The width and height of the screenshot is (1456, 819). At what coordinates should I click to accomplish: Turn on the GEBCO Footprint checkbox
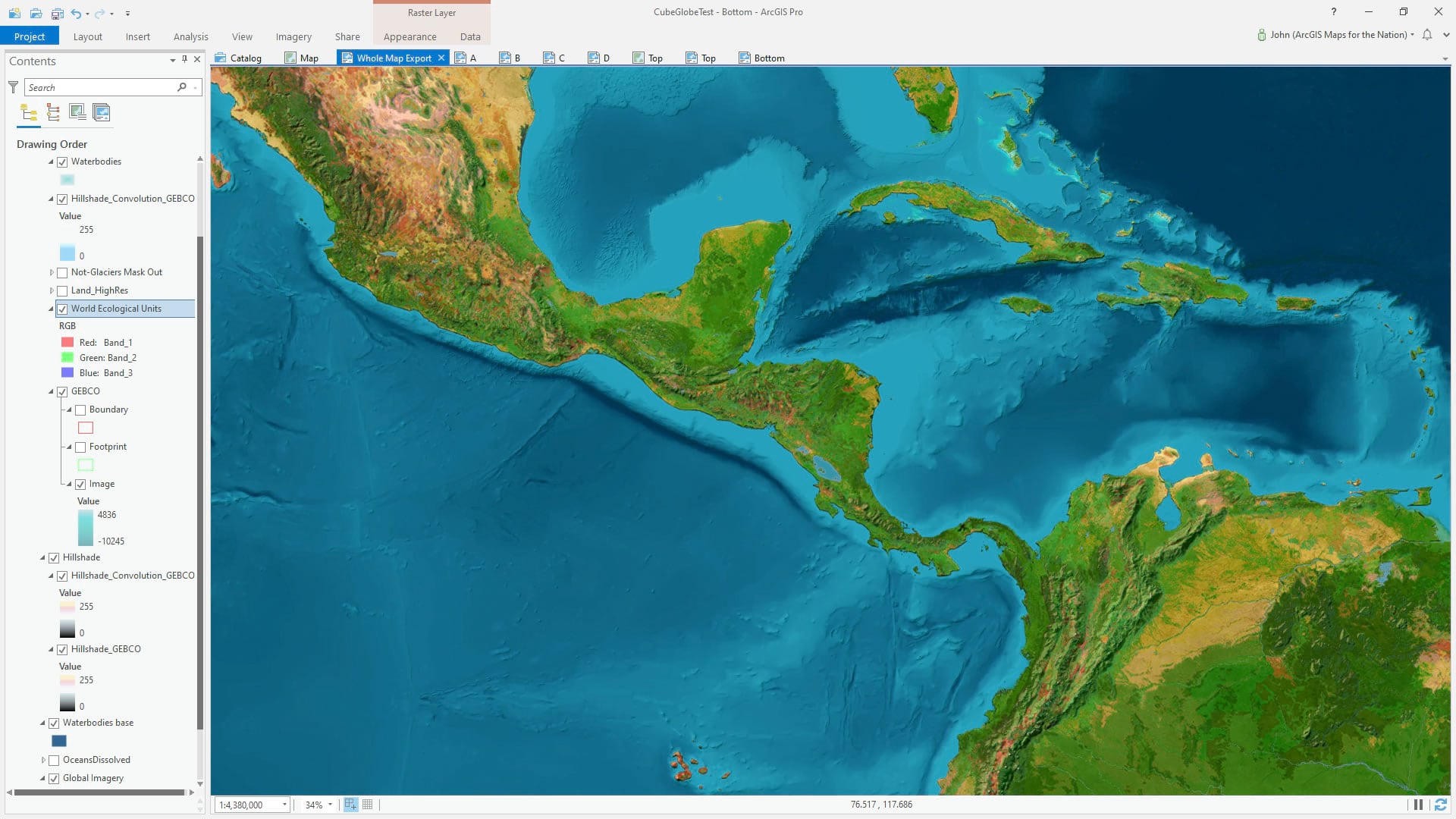point(80,447)
